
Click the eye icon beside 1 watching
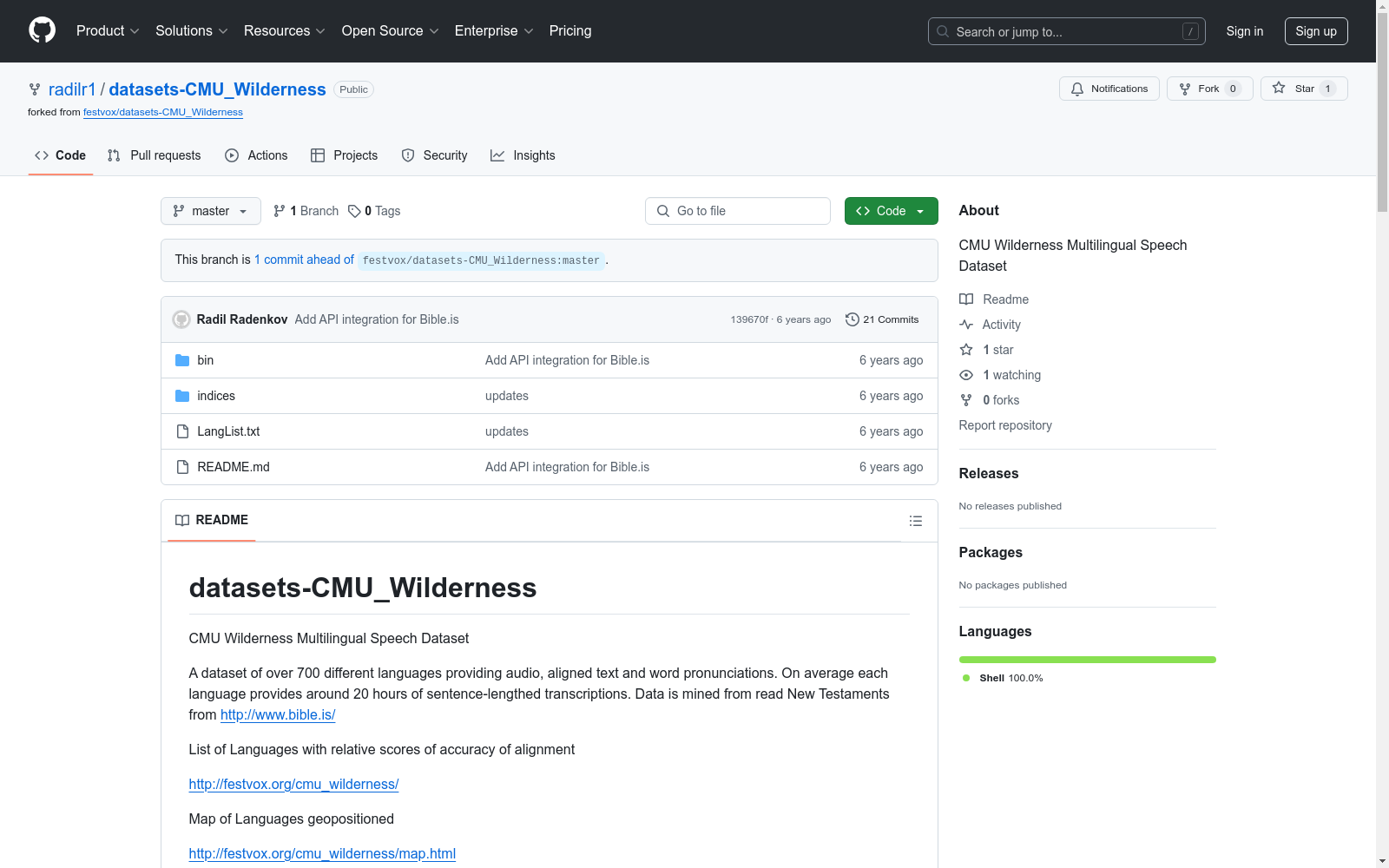pos(966,375)
